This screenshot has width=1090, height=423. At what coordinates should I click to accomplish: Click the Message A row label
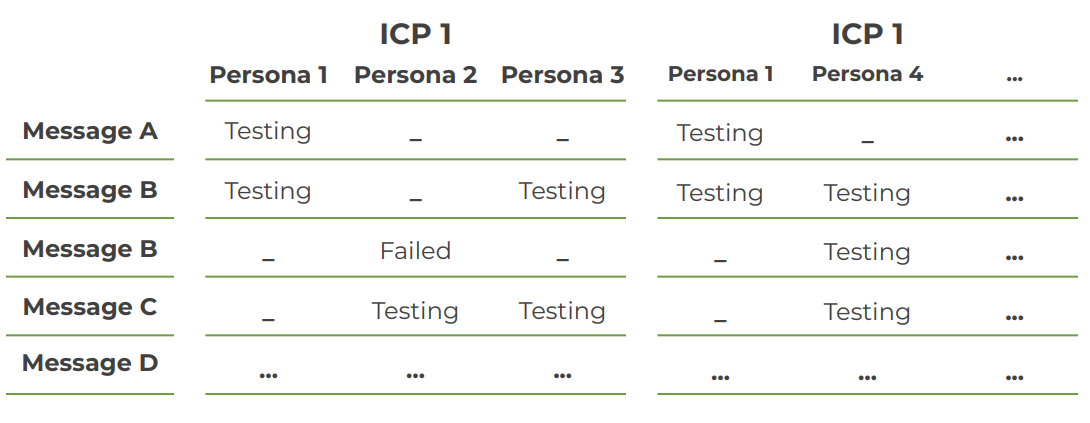(x=90, y=131)
